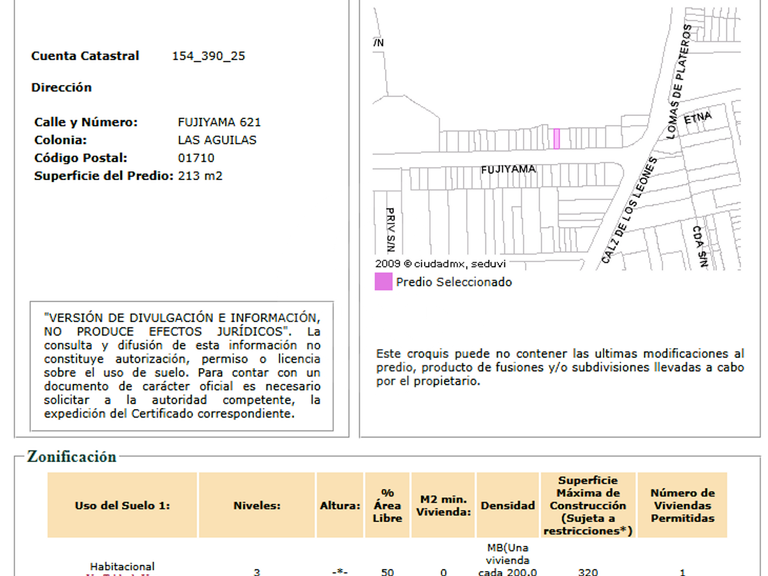Click the Niveles column header
768x576 pixels.
(x=257, y=505)
